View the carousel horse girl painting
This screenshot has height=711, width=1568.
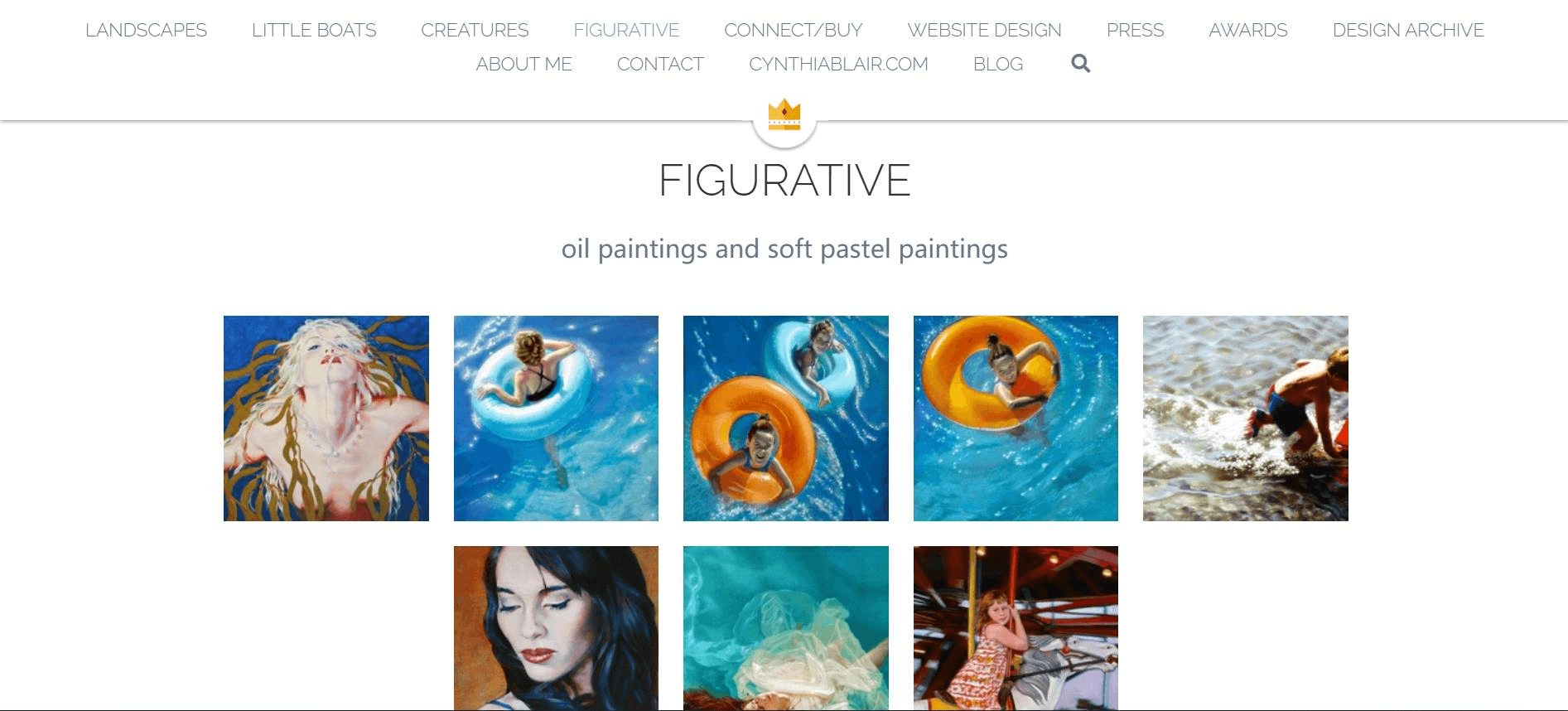(1016, 628)
